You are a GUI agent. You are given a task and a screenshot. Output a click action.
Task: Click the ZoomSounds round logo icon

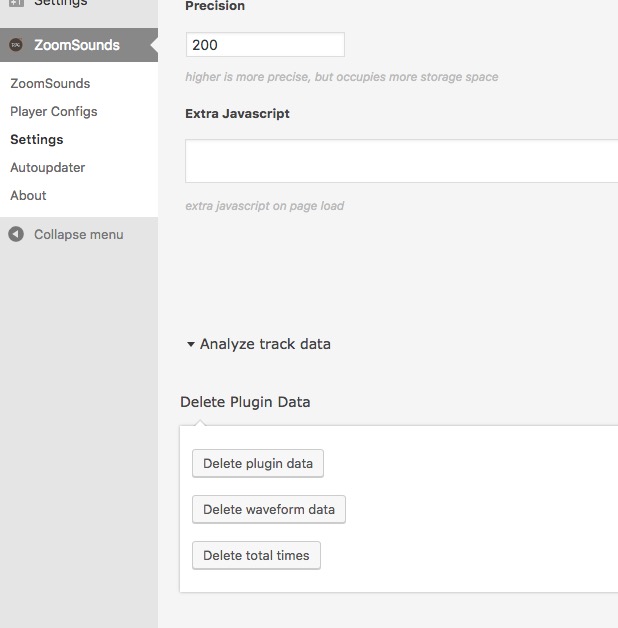click(x=16, y=45)
